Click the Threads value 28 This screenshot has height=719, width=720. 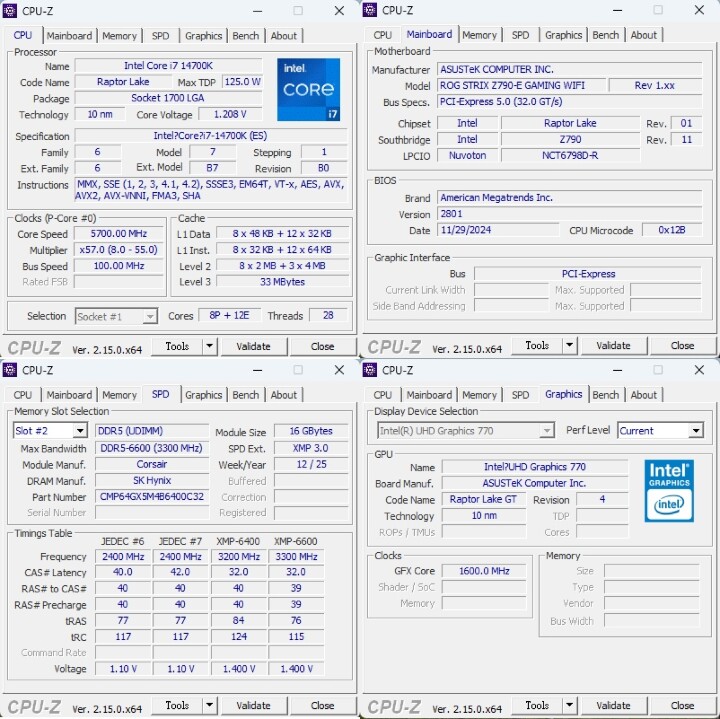(x=328, y=315)
